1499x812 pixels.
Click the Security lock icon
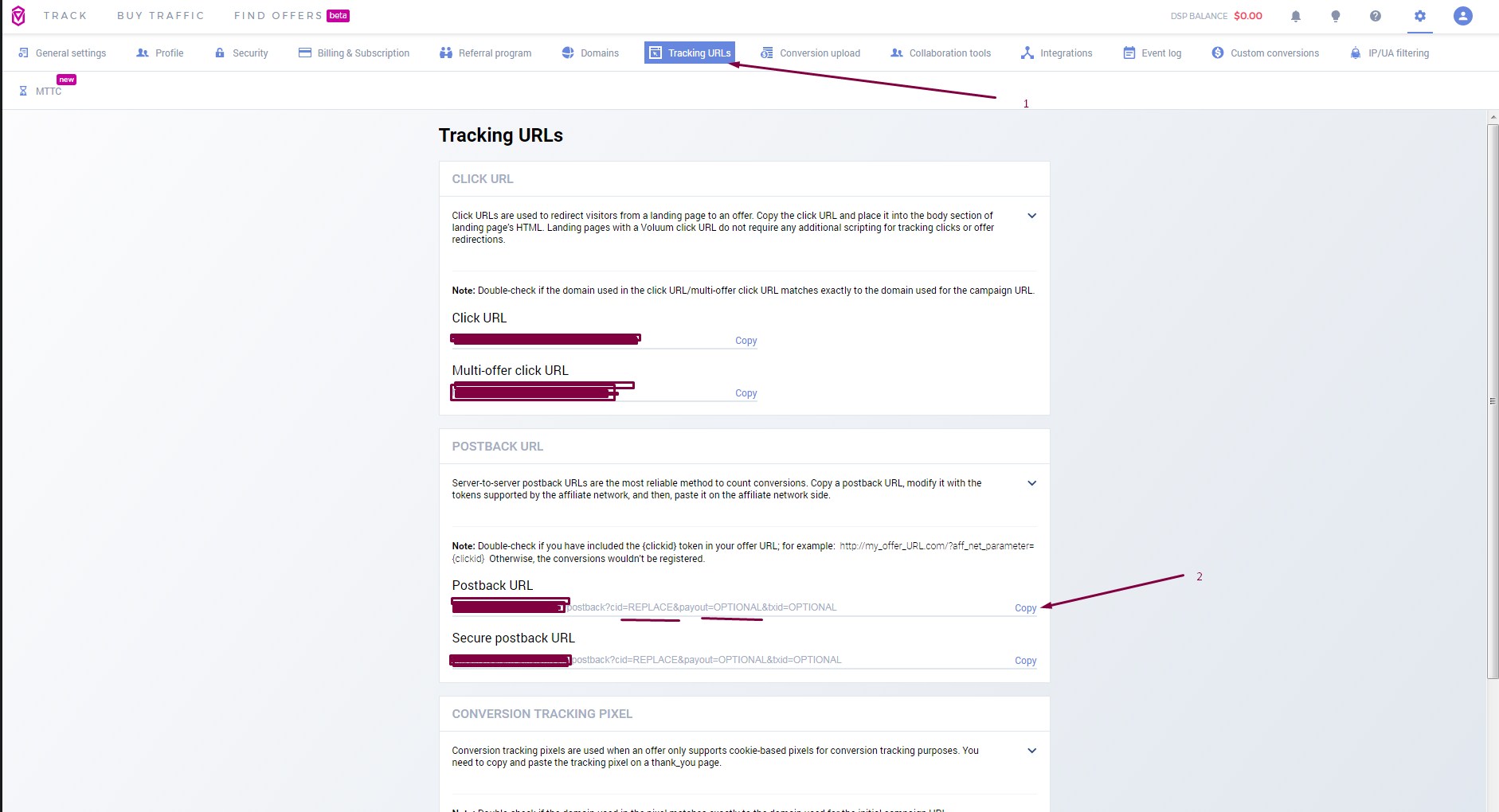pos(220,53)
